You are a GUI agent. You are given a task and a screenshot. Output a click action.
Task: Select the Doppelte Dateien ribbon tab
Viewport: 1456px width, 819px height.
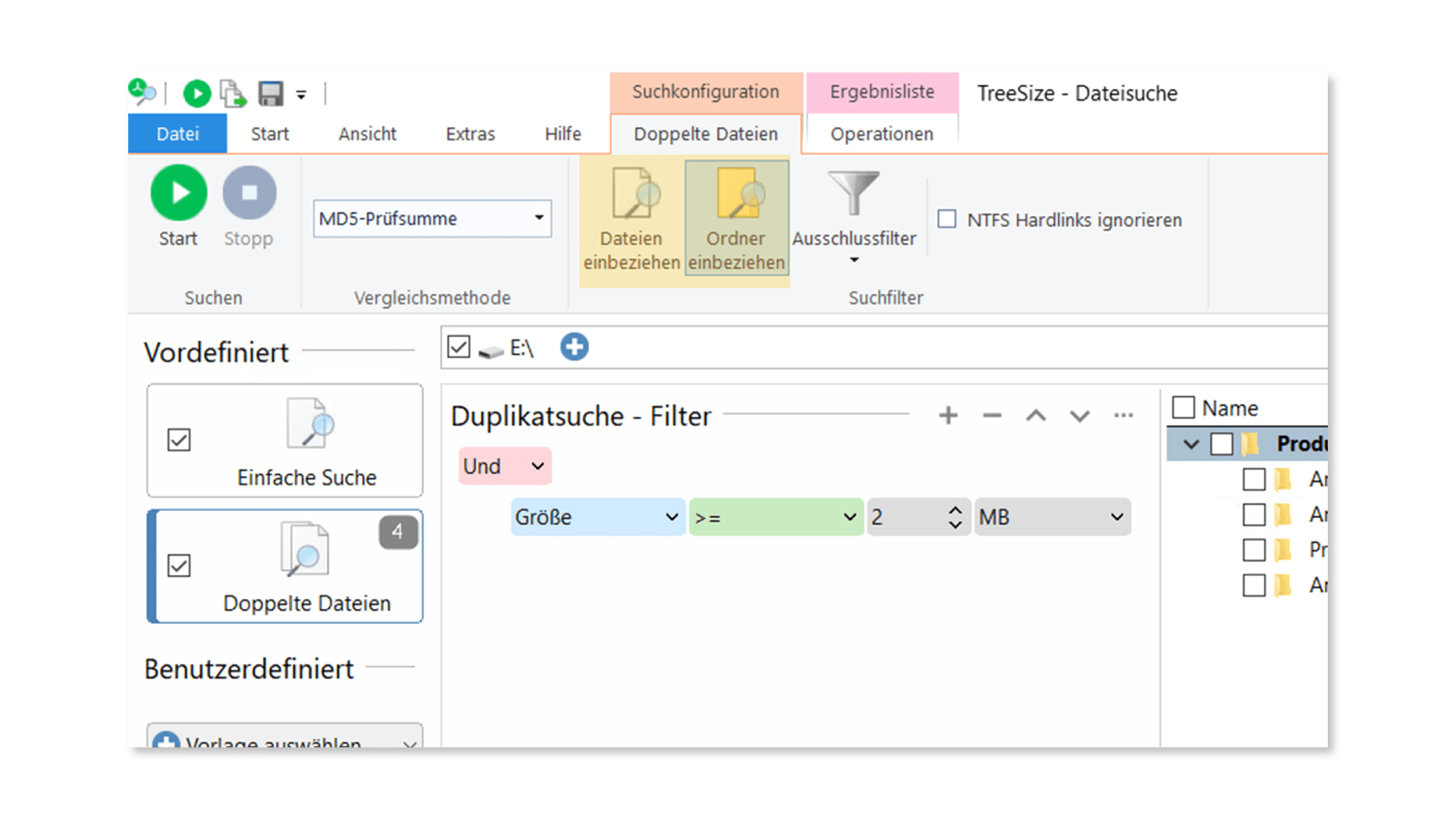[x=706, y=134]
